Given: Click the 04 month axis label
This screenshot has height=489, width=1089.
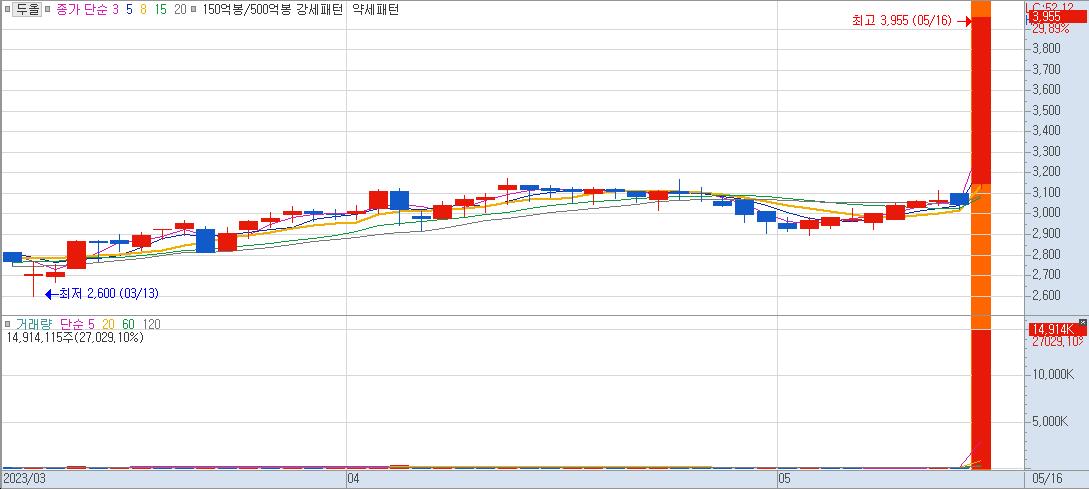Looking at the screenshot, I should pyautogui.click(x=353, y=479).
